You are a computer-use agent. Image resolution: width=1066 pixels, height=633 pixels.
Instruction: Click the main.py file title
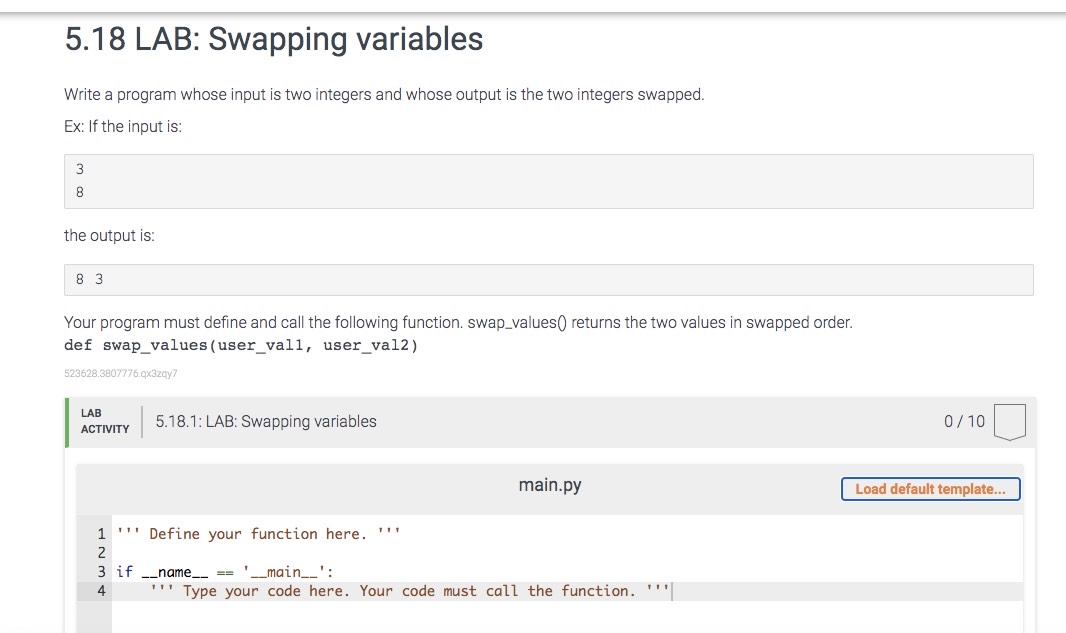pyautogui.click(x=549, y=485)
